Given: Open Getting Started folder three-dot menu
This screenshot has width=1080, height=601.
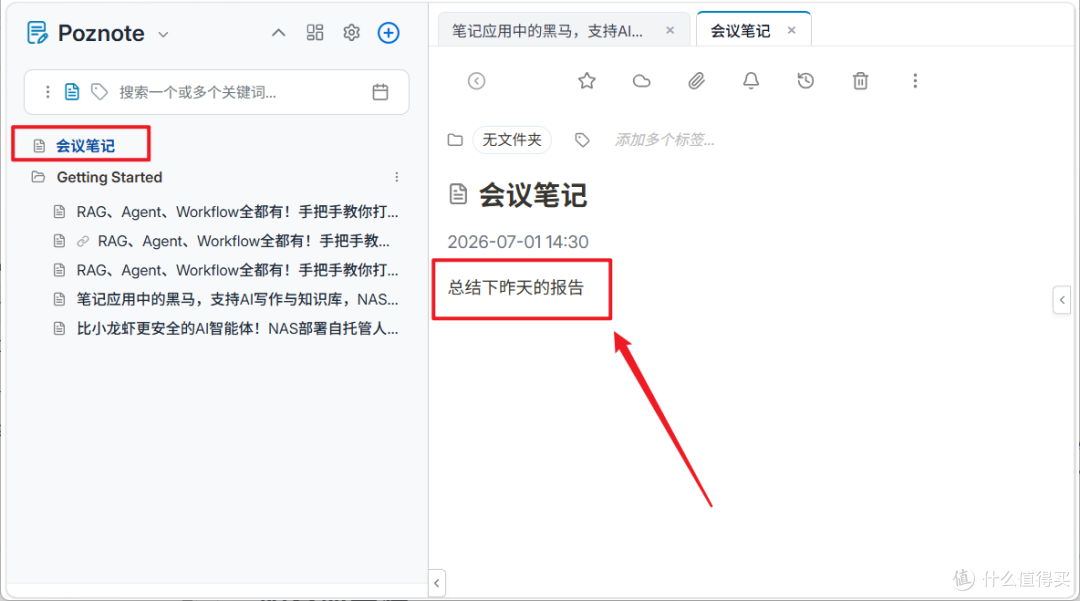Looking at the screenshot, I should tap(397, 177).
